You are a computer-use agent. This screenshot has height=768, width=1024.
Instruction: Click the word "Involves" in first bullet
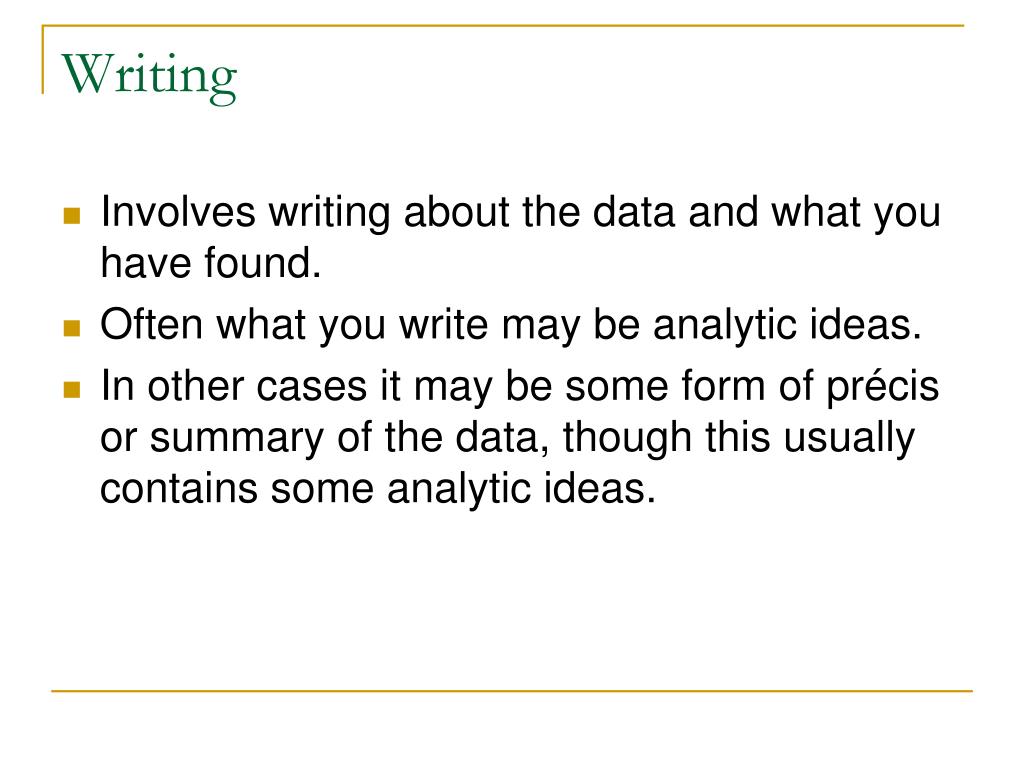[178, 212]
